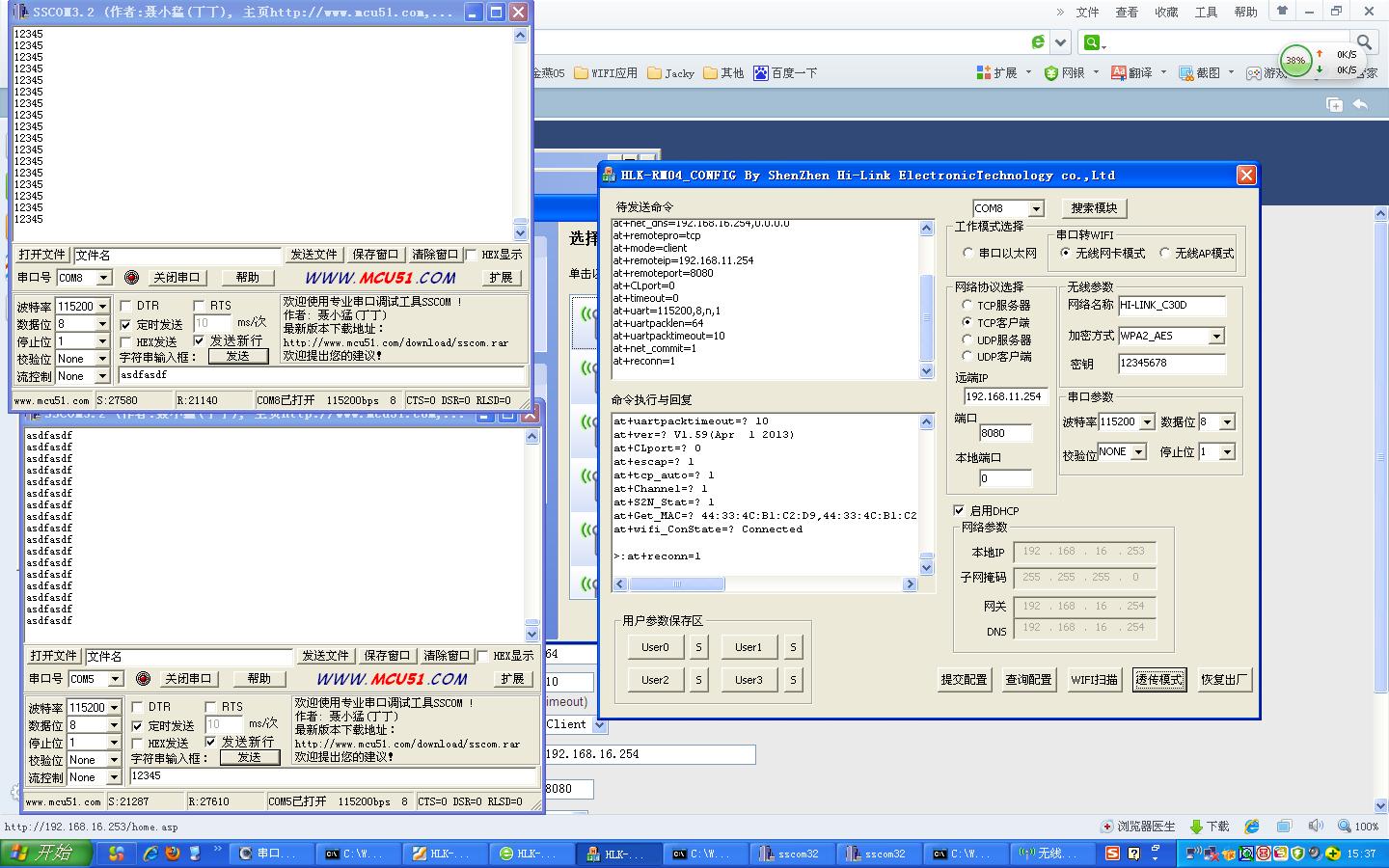Click the 密钥 12345678 input field

[x=1172, y=364]
